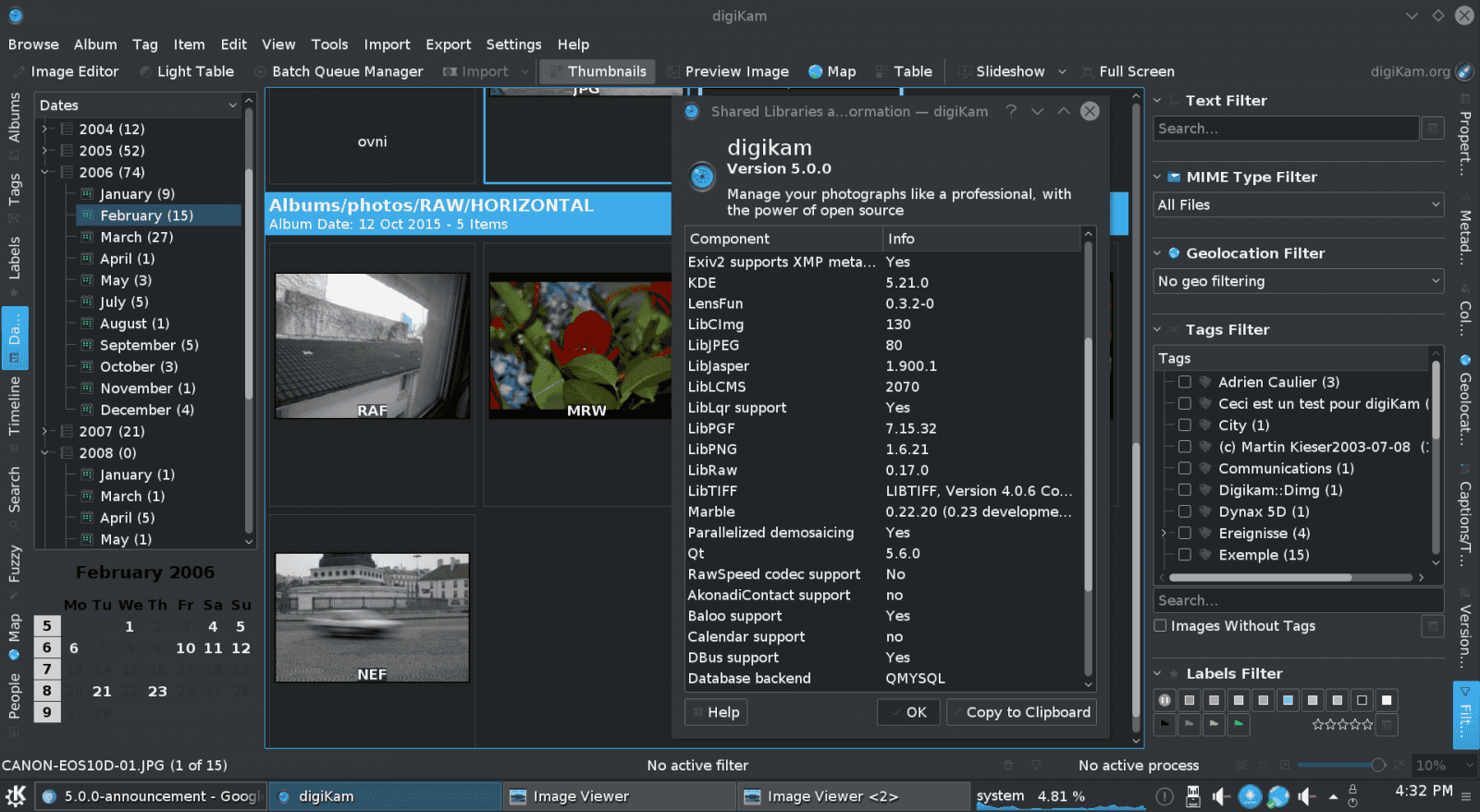The width and height of the screenshot is (1480, 812).
Task: Switch to Table view
Action: tap(904, 71)
